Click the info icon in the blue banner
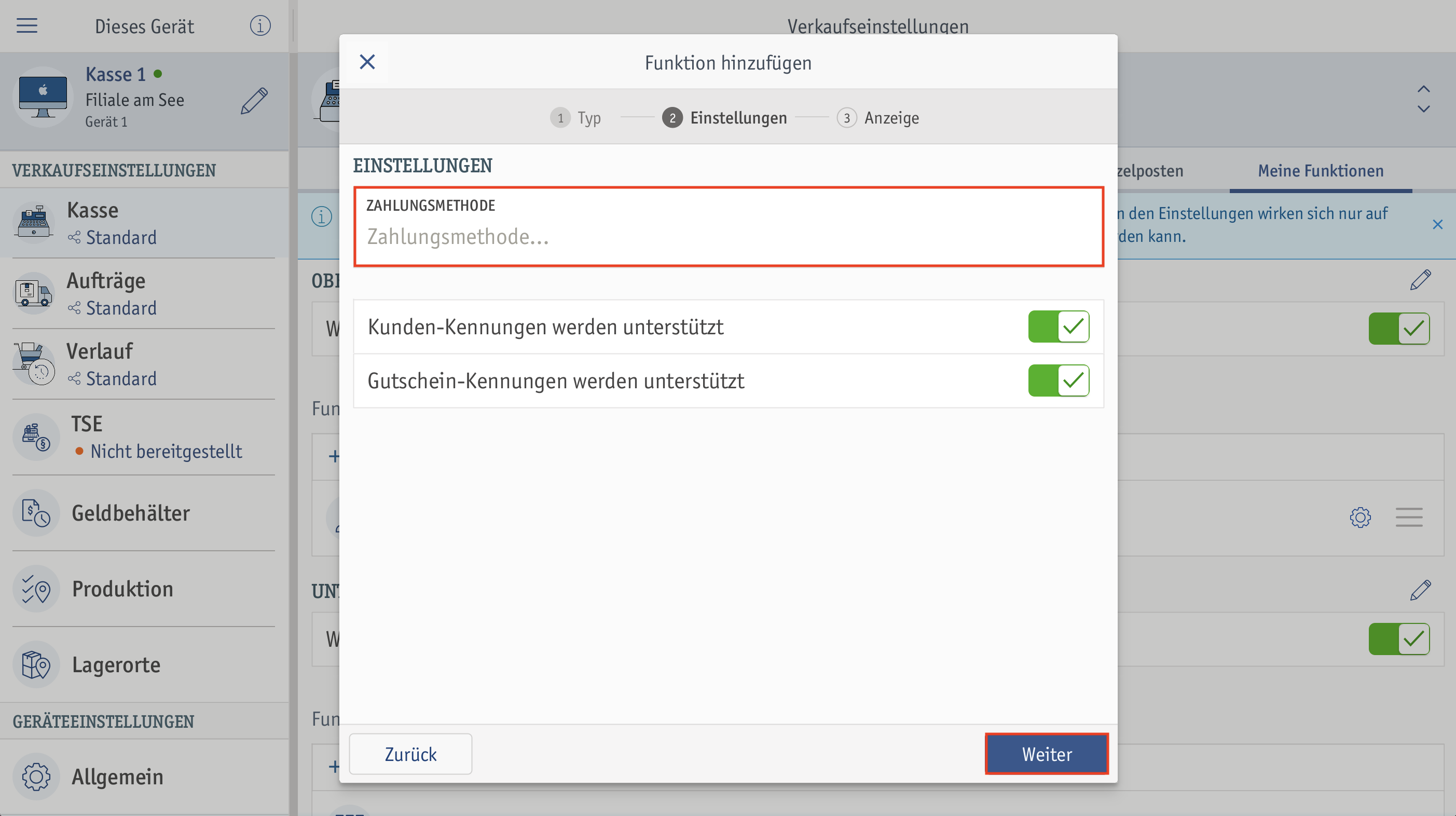 pos(322,216)
